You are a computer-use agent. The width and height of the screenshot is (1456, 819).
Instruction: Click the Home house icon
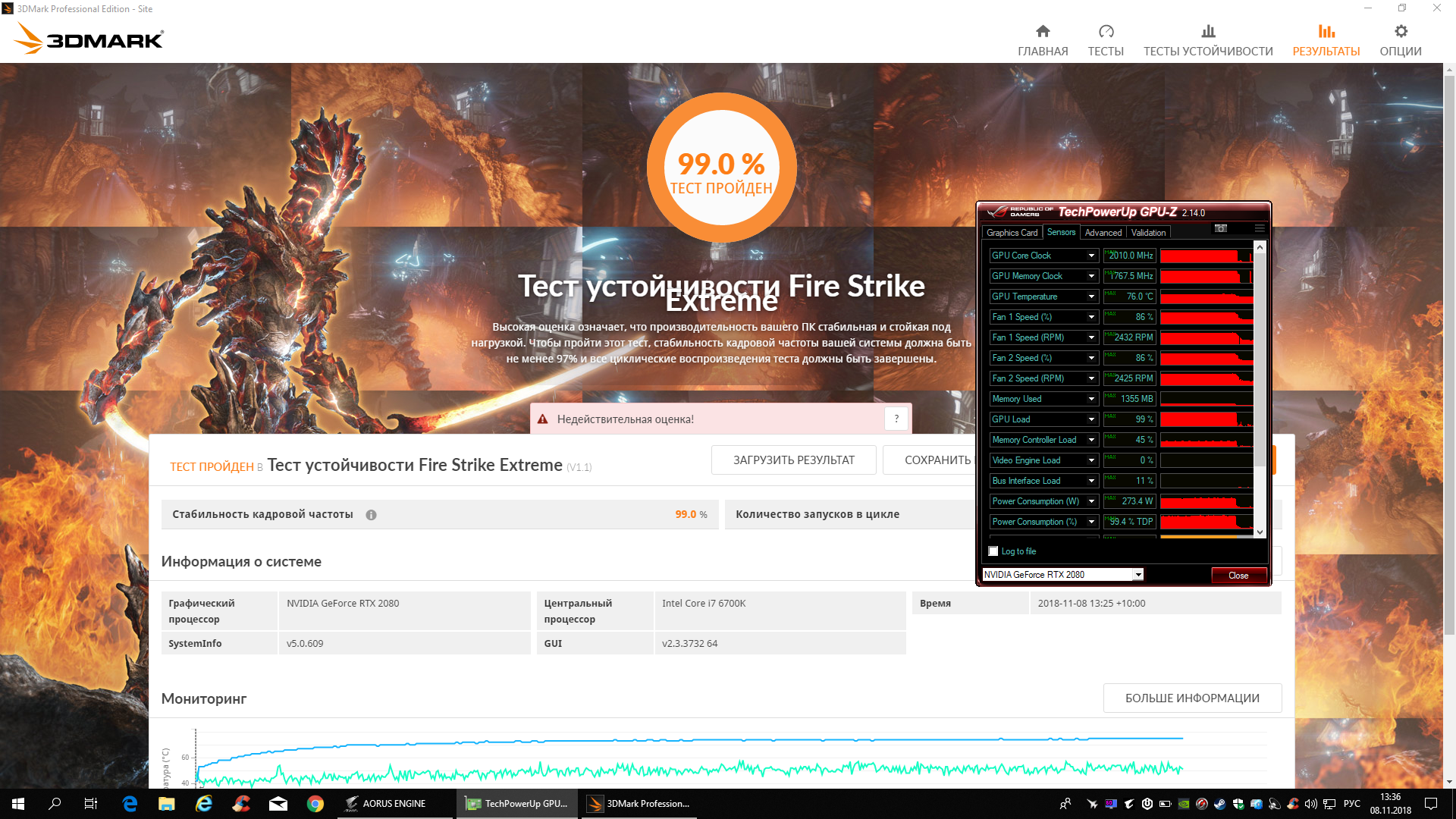click(1043, 31)
